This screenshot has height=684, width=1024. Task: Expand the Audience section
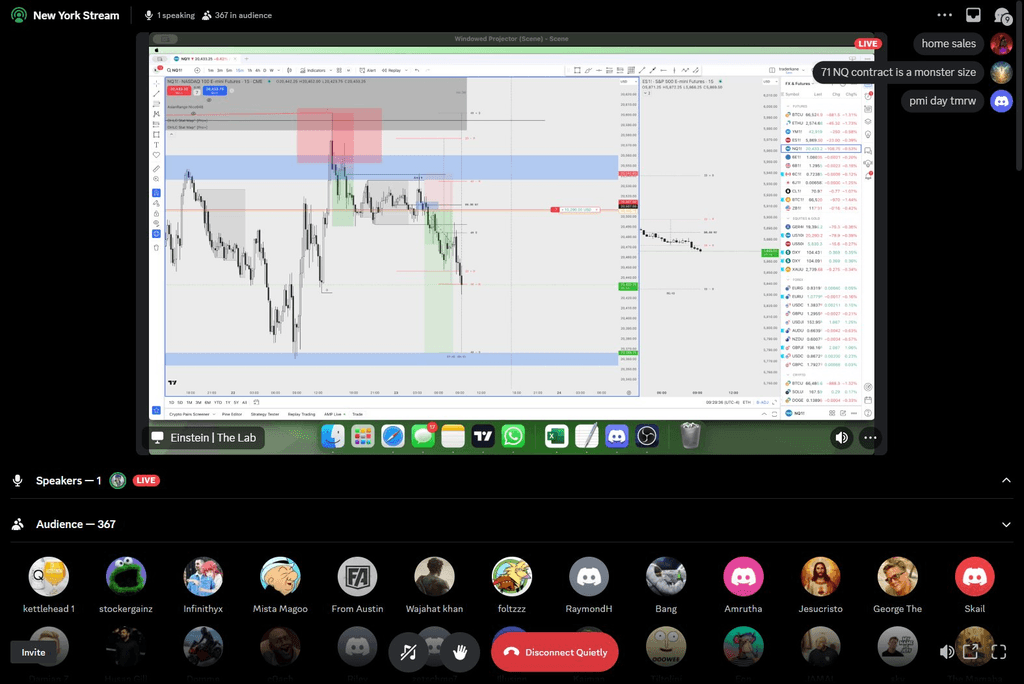(x=1008, y=524)
